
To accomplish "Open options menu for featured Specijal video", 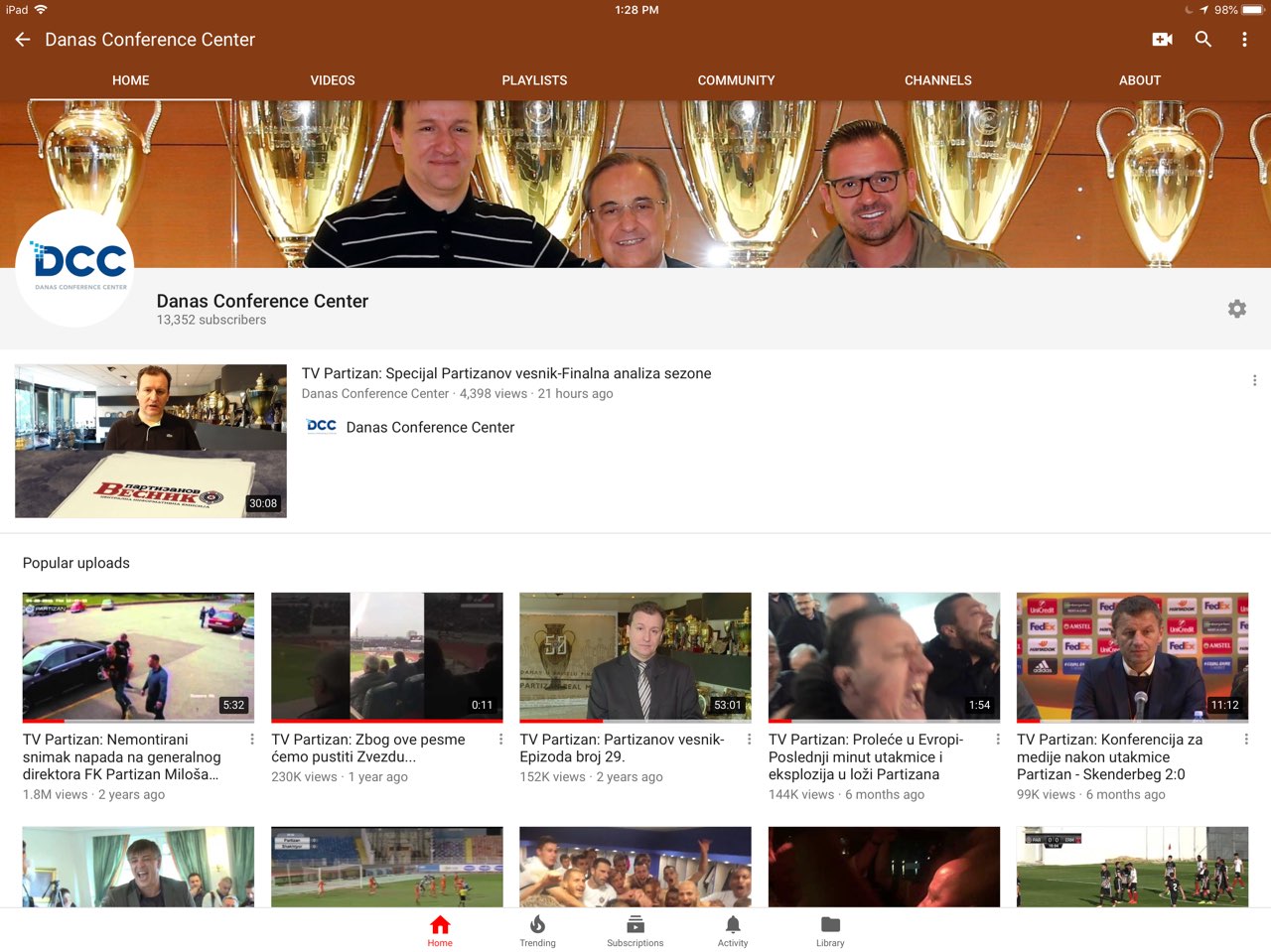I will pyautogui.click(x=1254, y=380).
